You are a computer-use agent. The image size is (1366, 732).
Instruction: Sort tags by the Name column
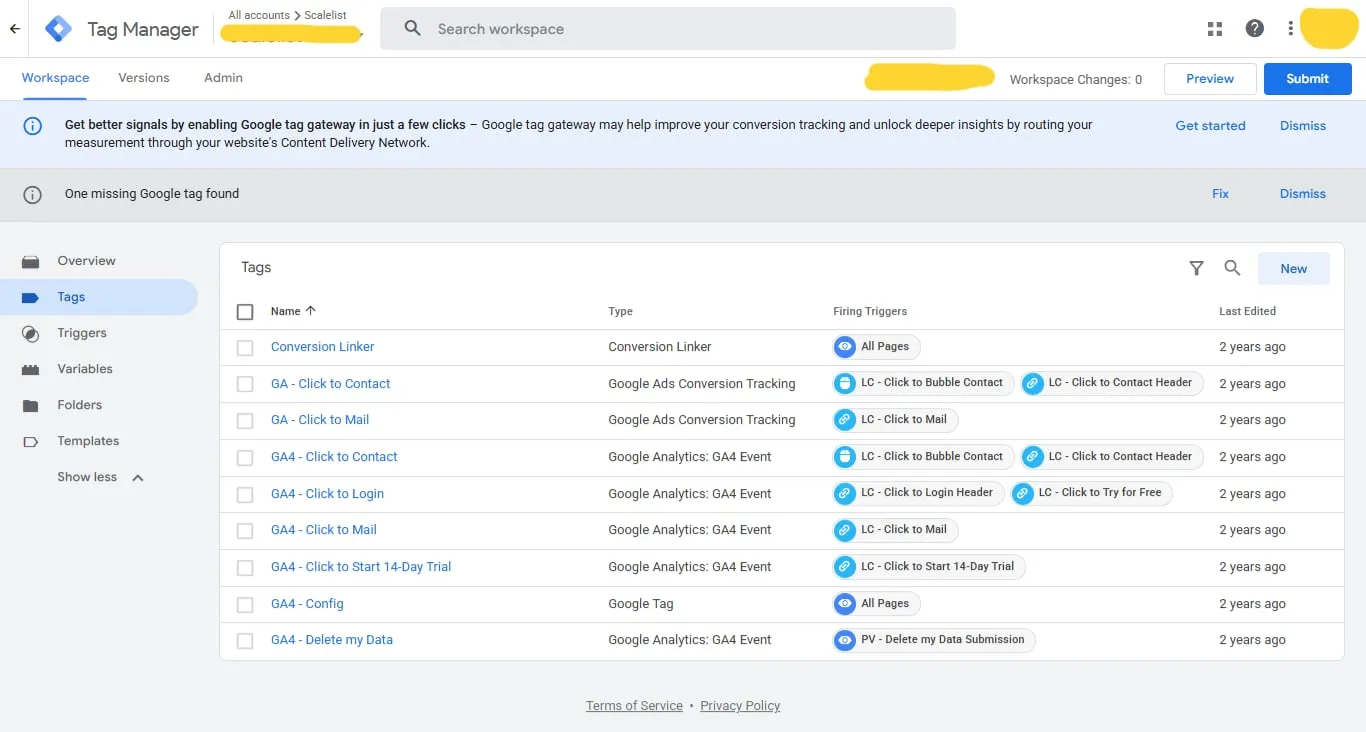tap(293, 311)
